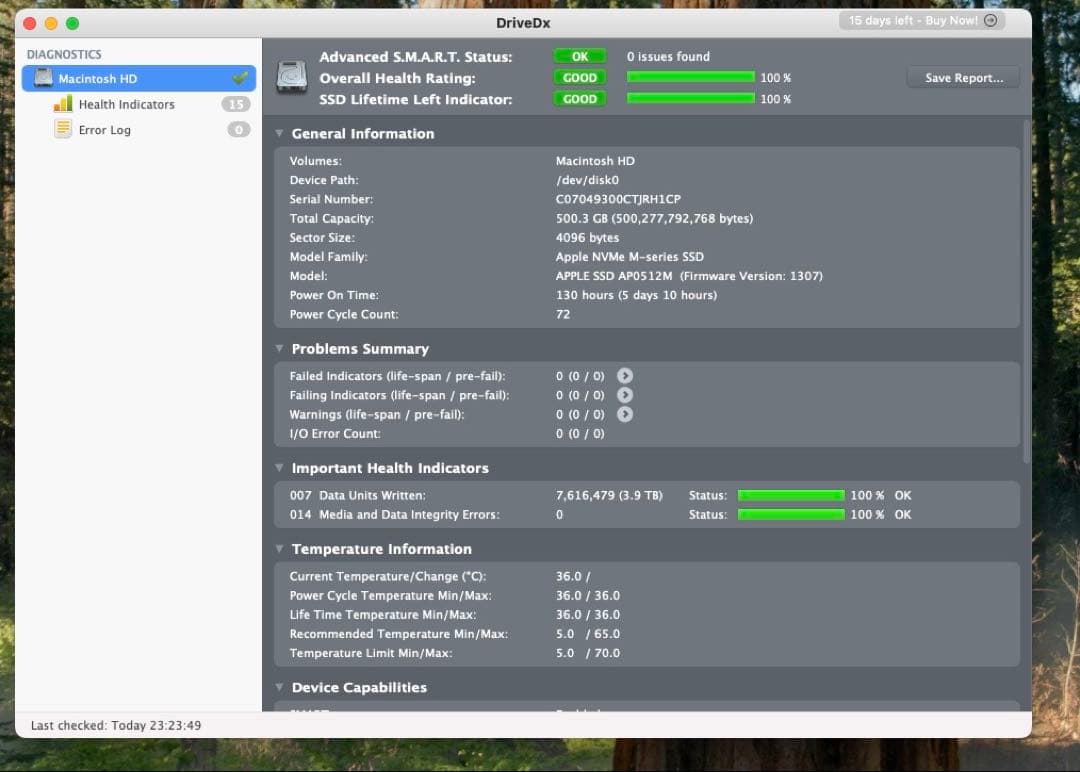Open the Health Indicators bar chart icon

[63, 104]
